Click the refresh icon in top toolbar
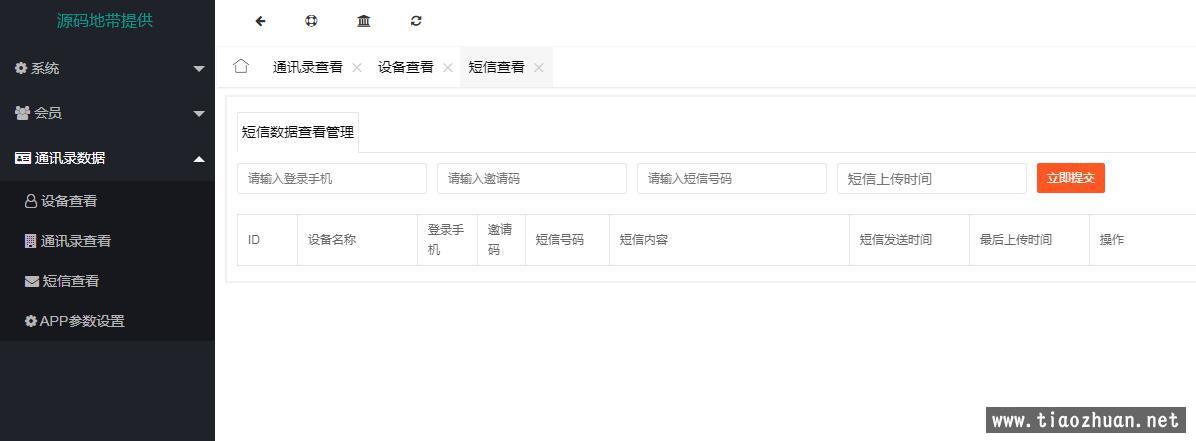Screen dimensions: 1196x441 click(416, 21)
